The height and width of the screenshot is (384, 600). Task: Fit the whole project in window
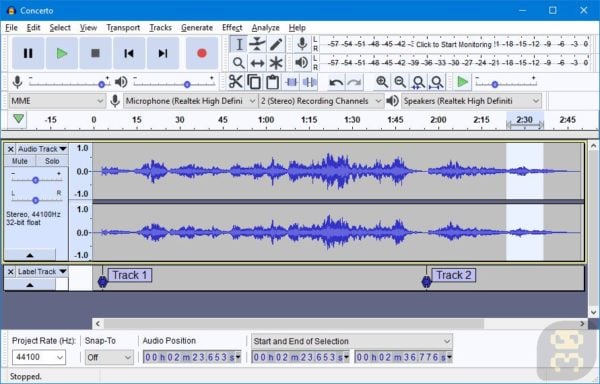pos(437,82)
